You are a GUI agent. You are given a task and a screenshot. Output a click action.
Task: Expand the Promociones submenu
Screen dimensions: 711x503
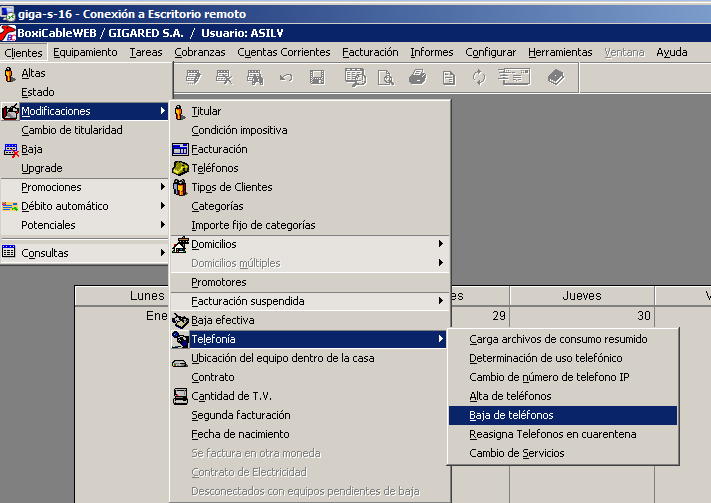pyautogui.click(x=163, y=187)
